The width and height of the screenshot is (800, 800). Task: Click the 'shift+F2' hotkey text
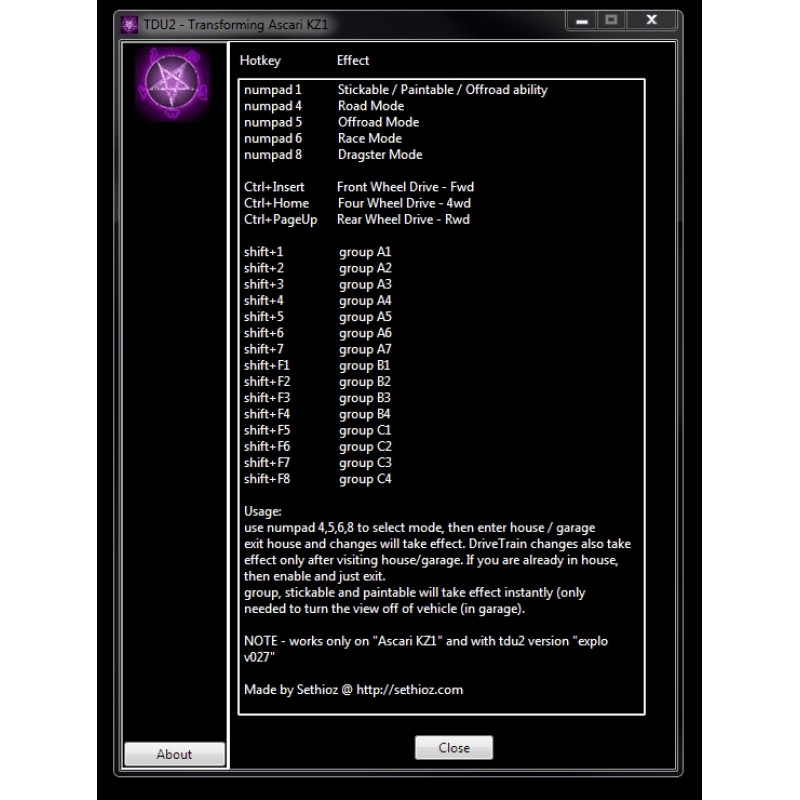point(266,382)
